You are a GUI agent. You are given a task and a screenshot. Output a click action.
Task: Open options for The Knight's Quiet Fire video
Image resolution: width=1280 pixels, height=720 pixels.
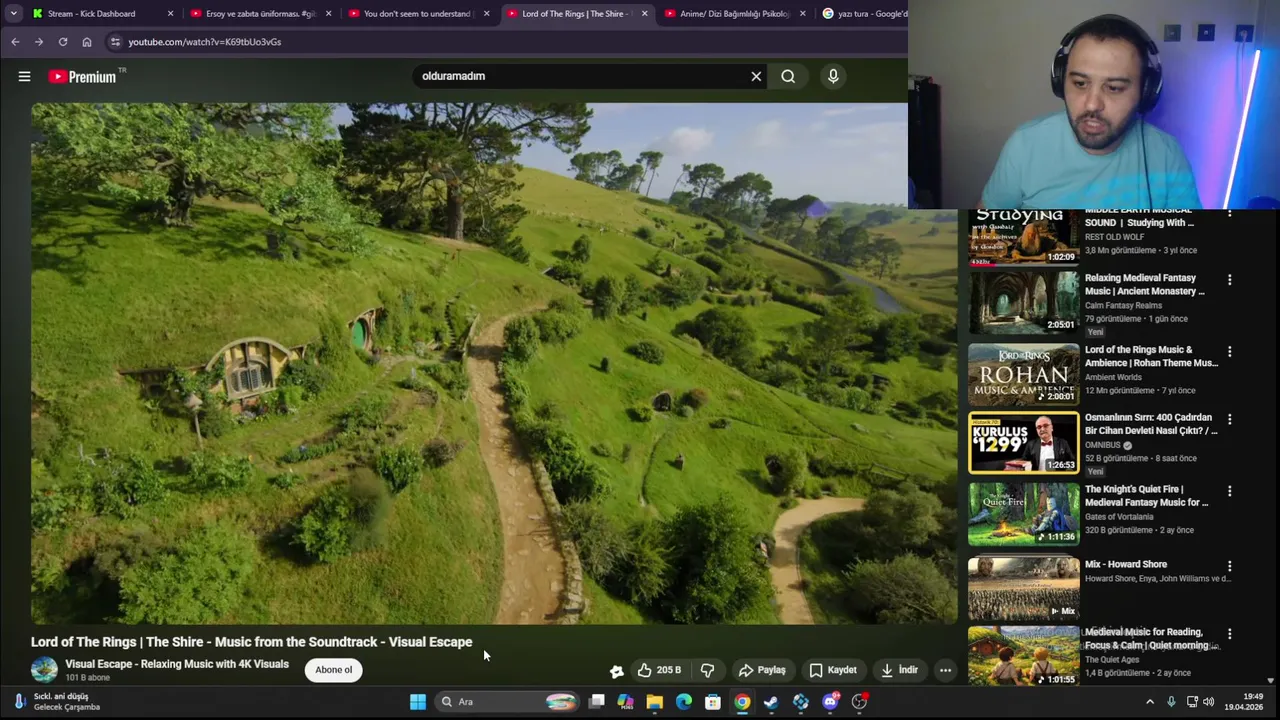[x=1229, y=491]
